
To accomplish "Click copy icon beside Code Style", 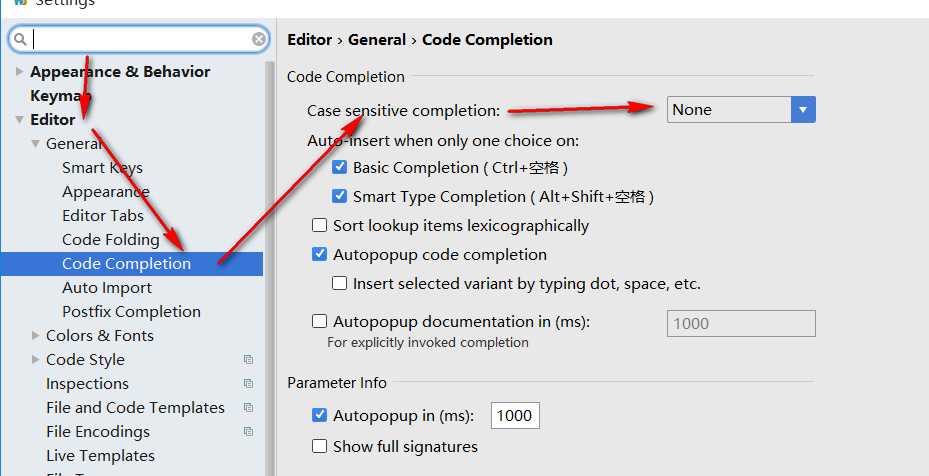I will 248,359.
